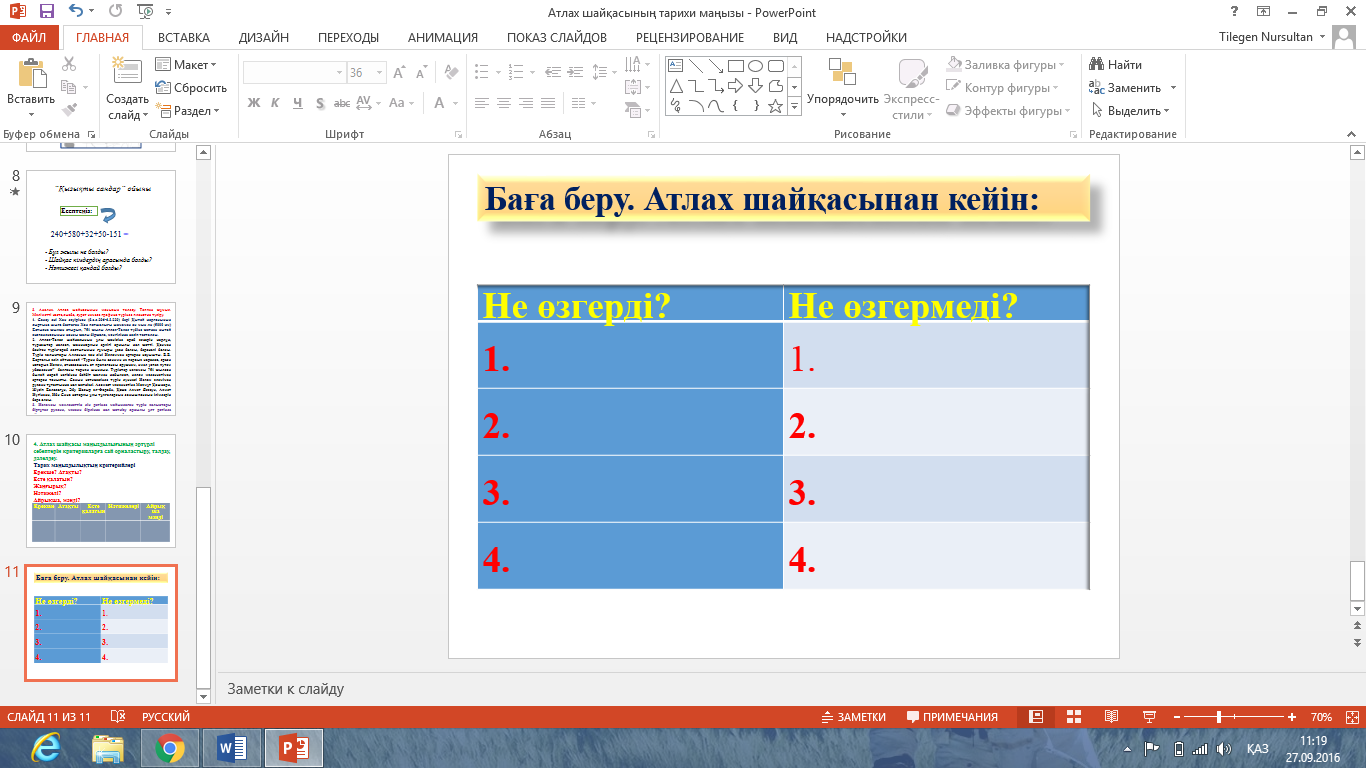Screen dimensions: 1366x768
Task: Click the Undo arrow icon
Action: 78,12
